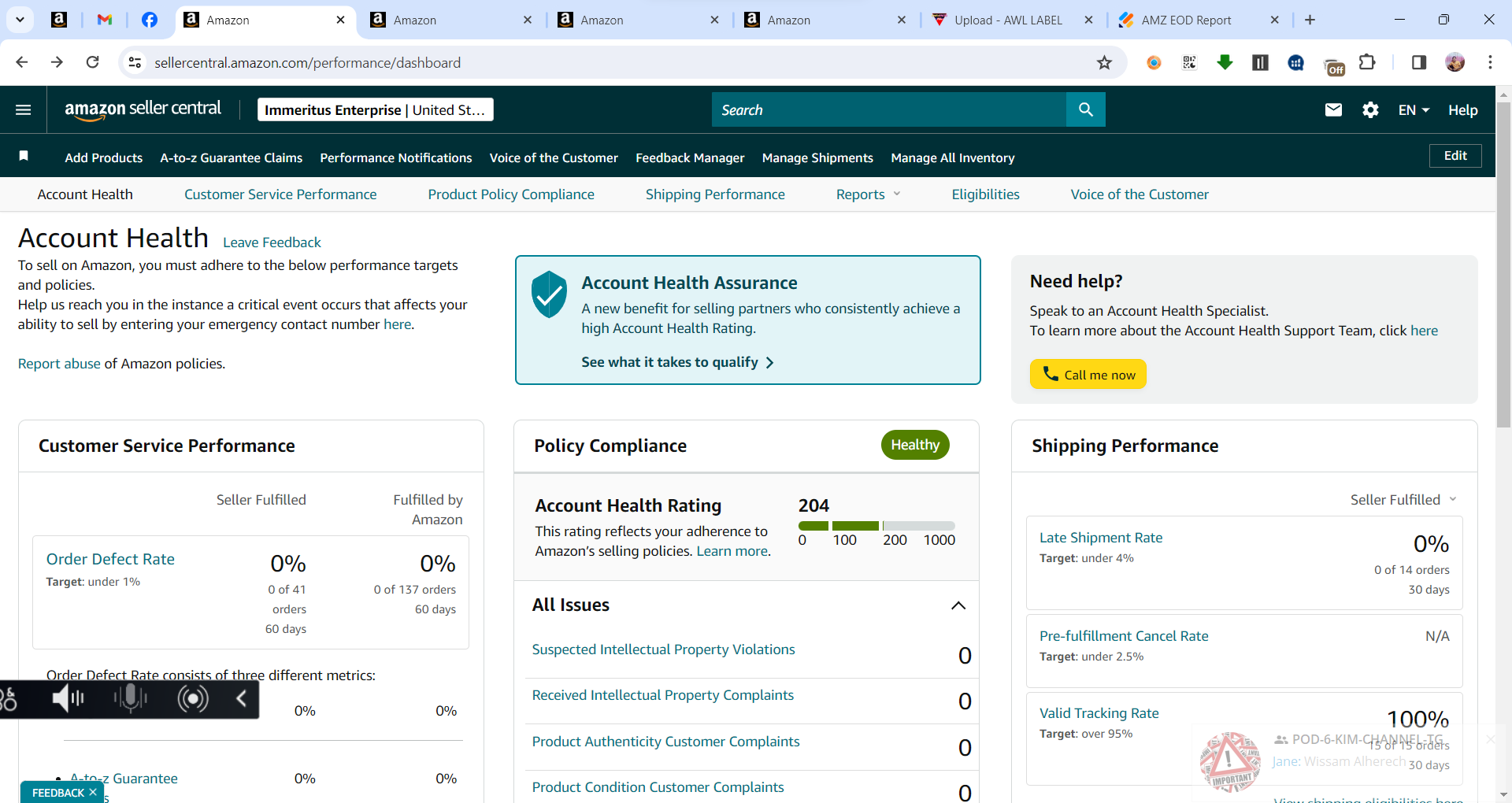Screen dimensions: 1512x803
Task: Go back with the browser back arrow
Action: [x=22, y=62]
